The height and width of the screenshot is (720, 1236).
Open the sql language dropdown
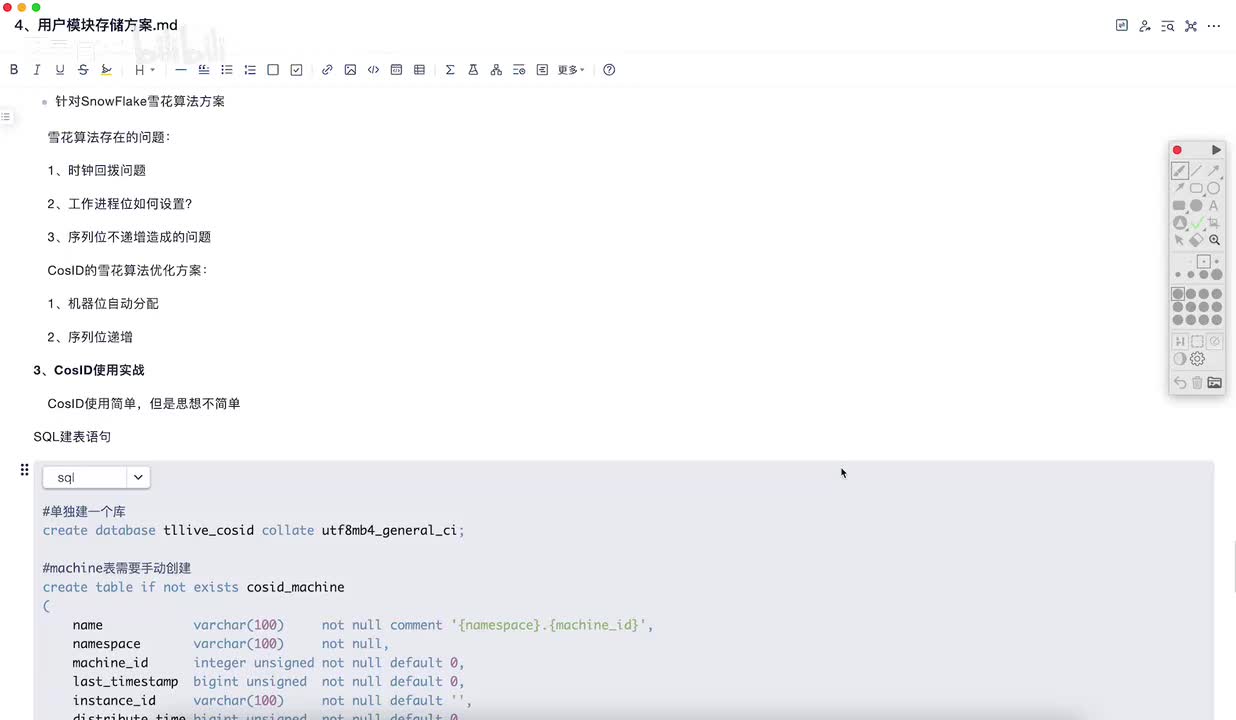click(96, 478)
